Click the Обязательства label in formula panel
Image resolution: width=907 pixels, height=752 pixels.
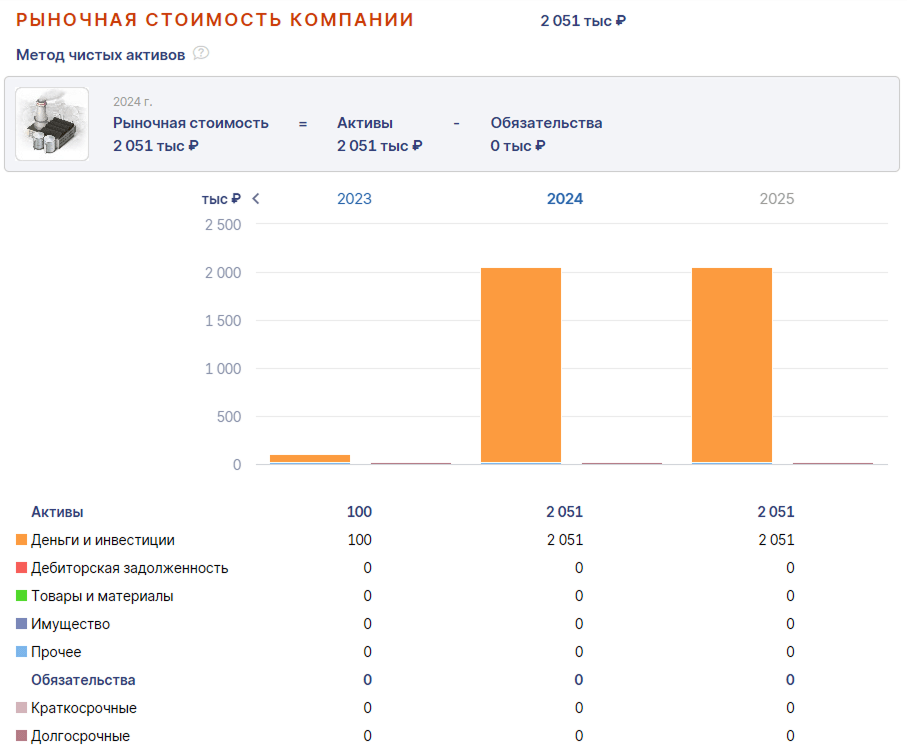[547, 123]
